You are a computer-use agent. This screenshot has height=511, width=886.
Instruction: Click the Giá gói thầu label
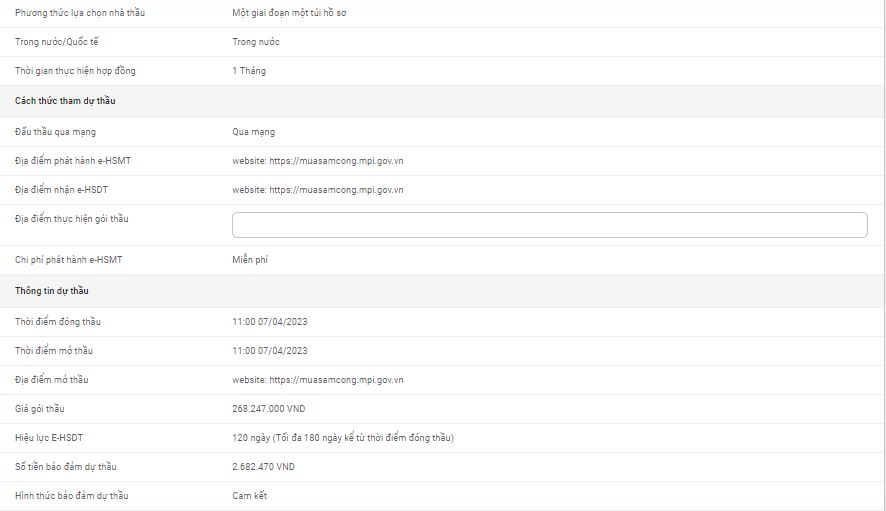point(40,409)
